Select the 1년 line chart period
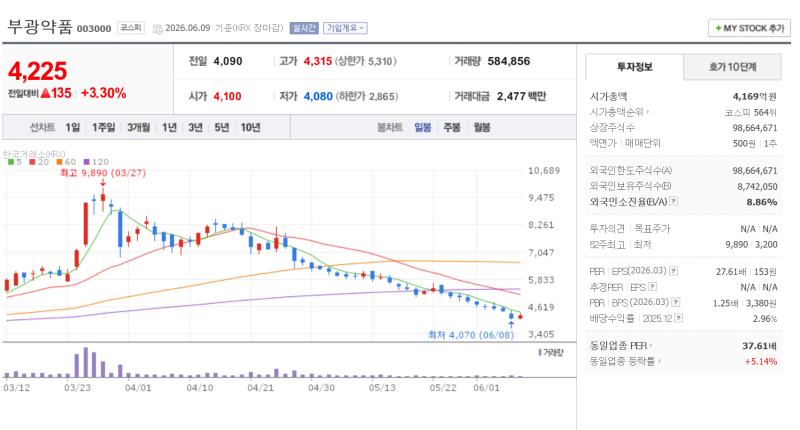This screenshot has width=800, height=430. (169, 128)
